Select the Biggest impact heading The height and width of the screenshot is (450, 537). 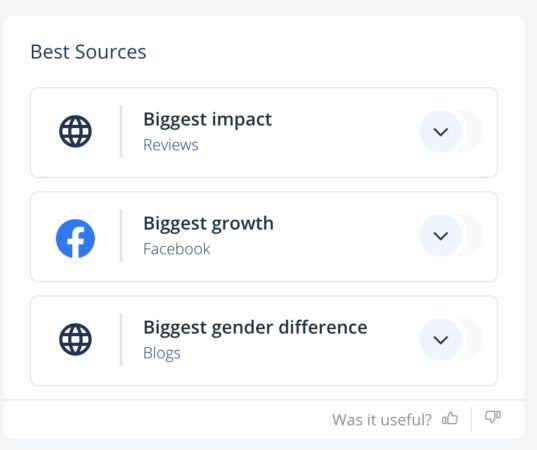[x=208, y=120]
